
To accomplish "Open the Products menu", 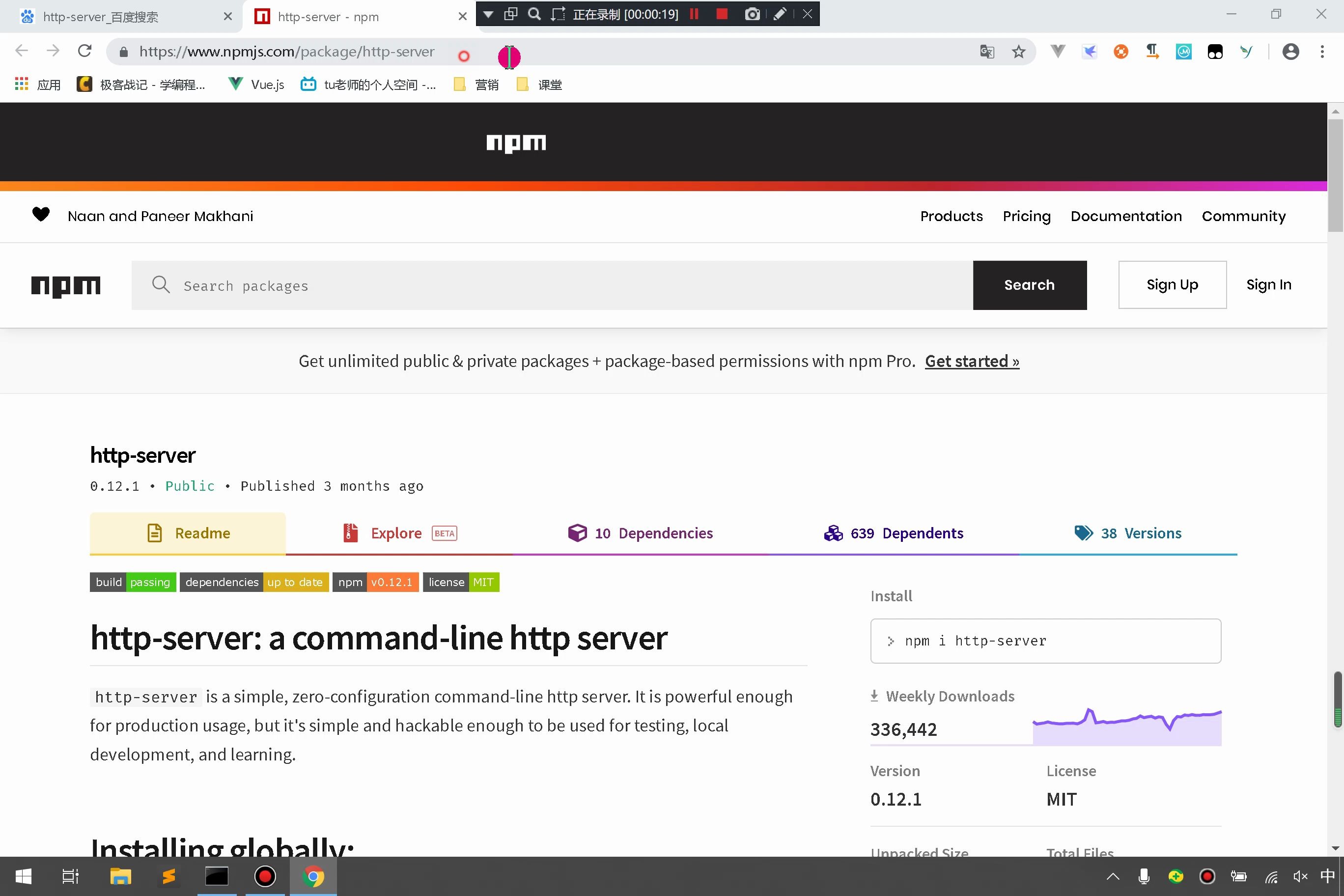I will (x=952, y=216).
